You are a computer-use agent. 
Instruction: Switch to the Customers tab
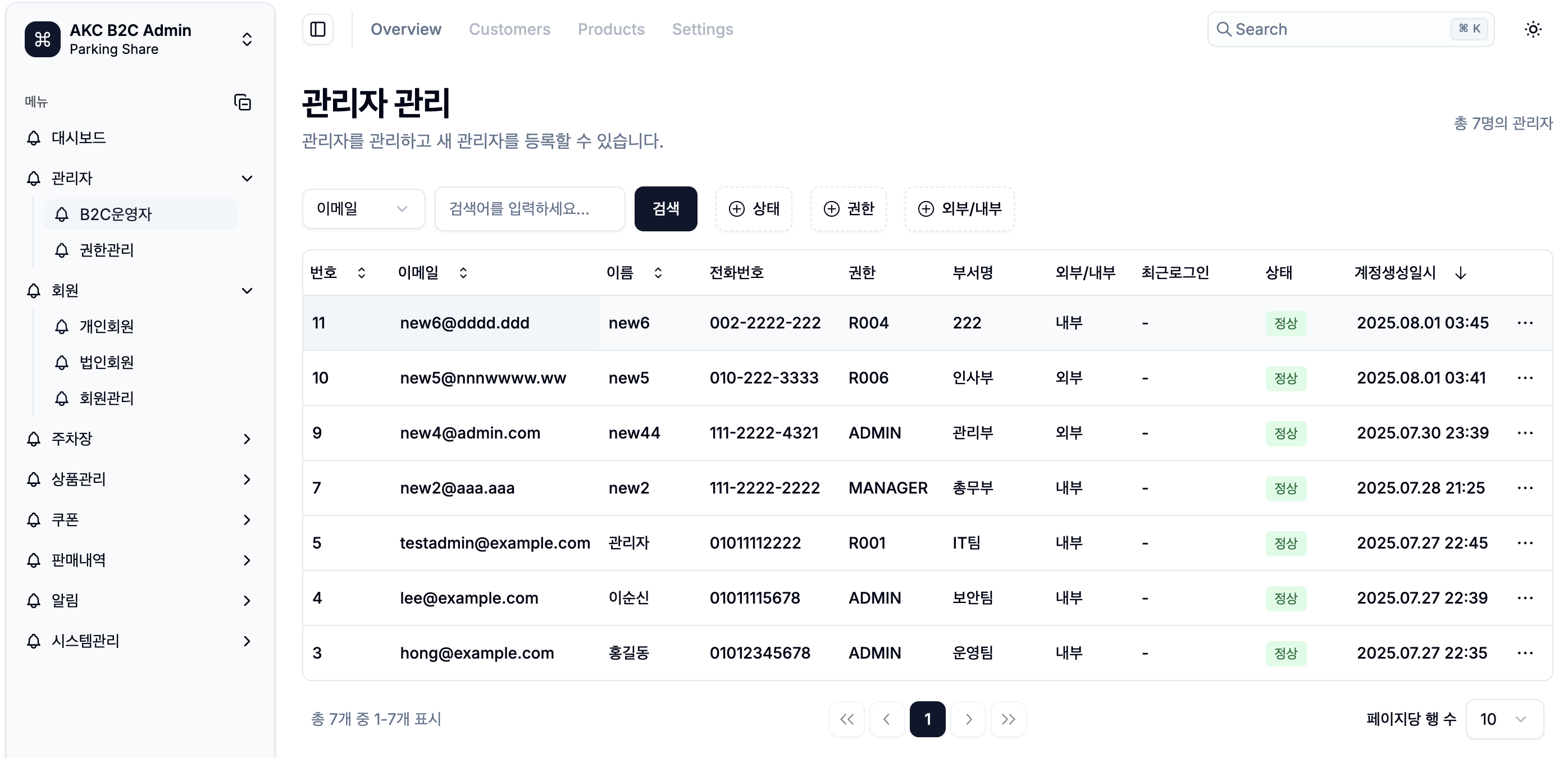point(509,29)
